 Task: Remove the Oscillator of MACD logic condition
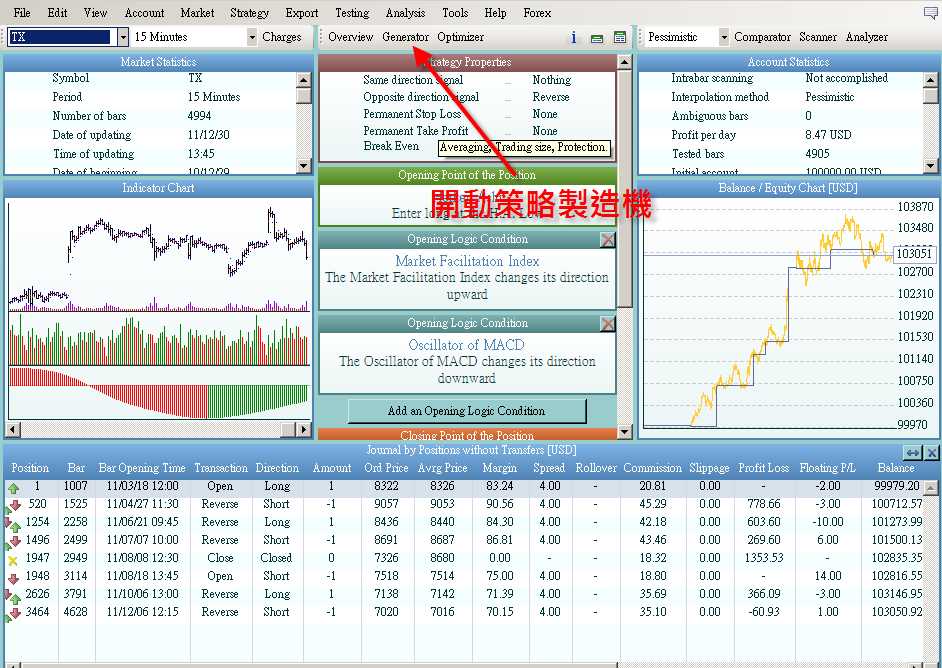point(607,324)
